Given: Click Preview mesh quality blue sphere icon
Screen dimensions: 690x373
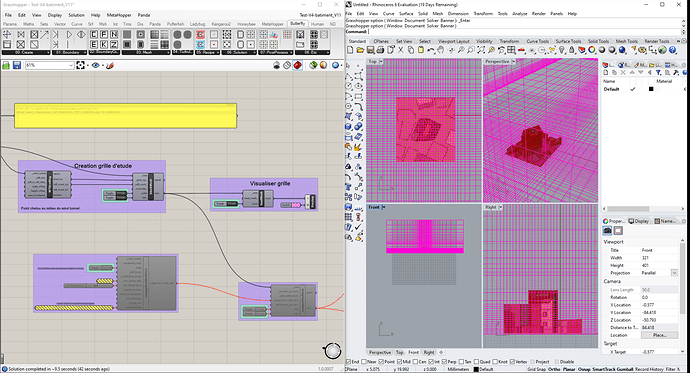Looking at the screenshot, I should point(336,65).
